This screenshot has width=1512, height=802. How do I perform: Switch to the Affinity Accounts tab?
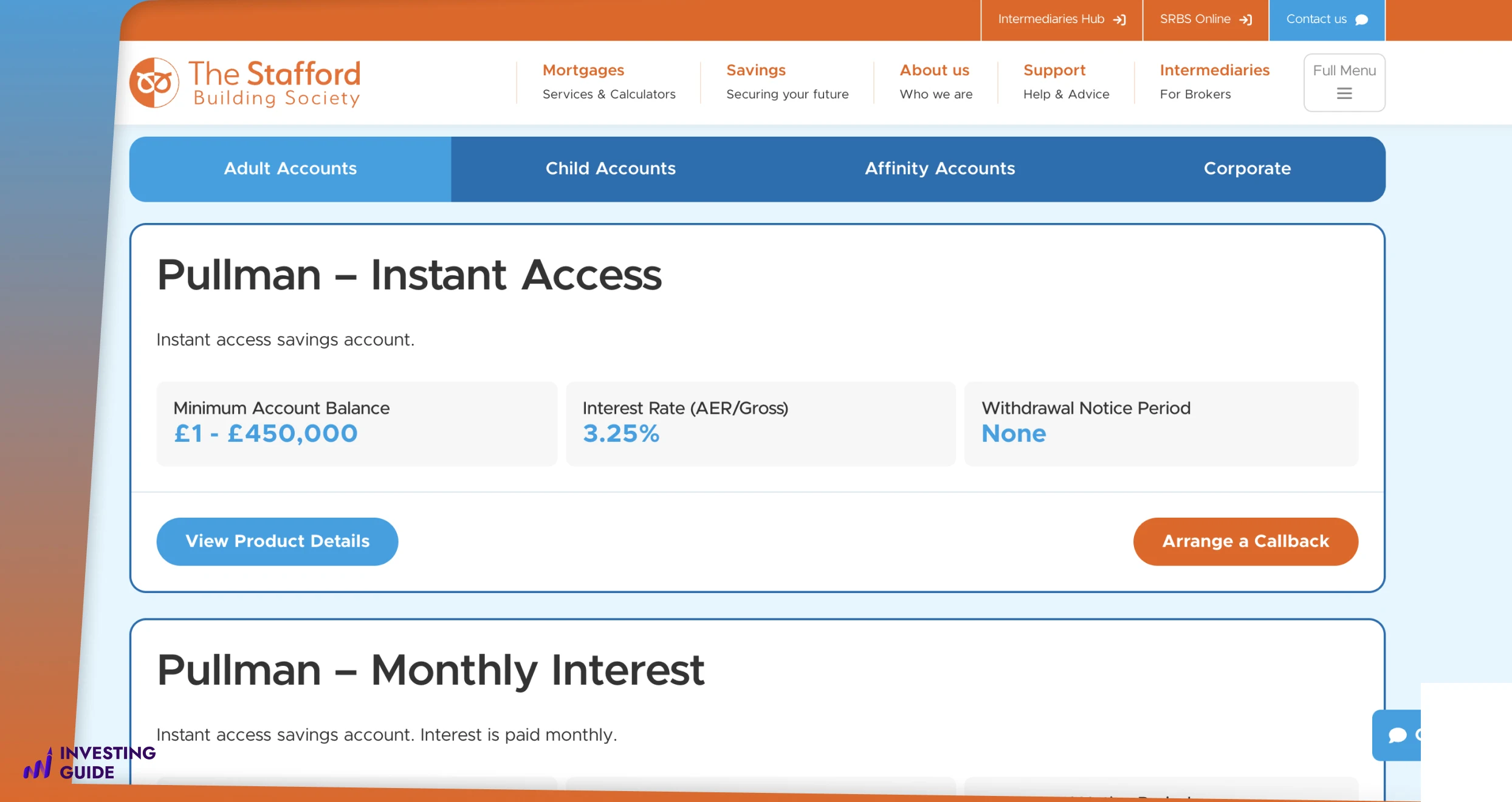point(940,168)
